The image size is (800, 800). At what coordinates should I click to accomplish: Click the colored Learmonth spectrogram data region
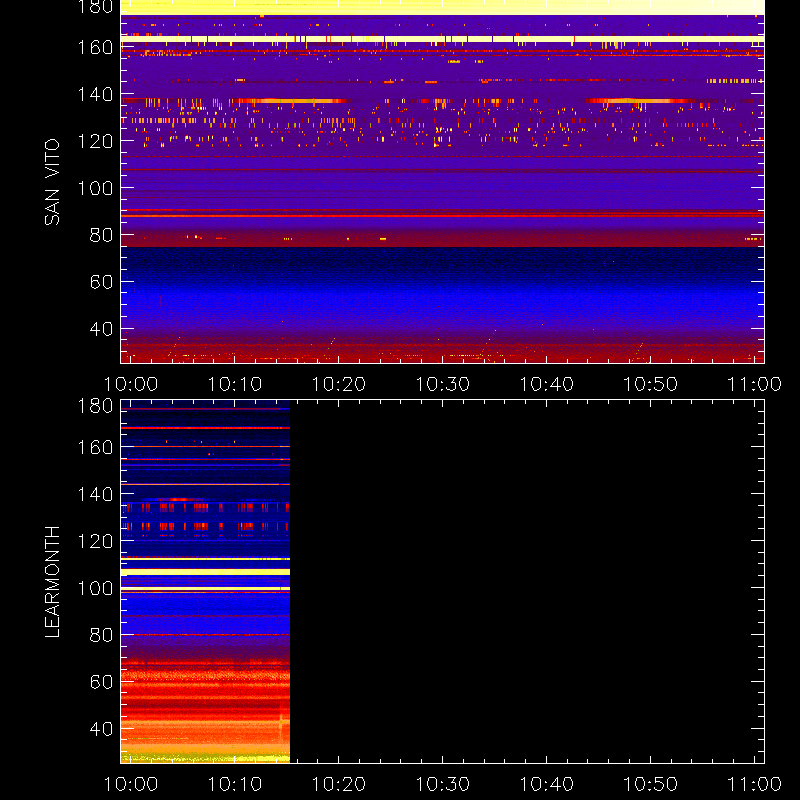click(x=205, y=582)
